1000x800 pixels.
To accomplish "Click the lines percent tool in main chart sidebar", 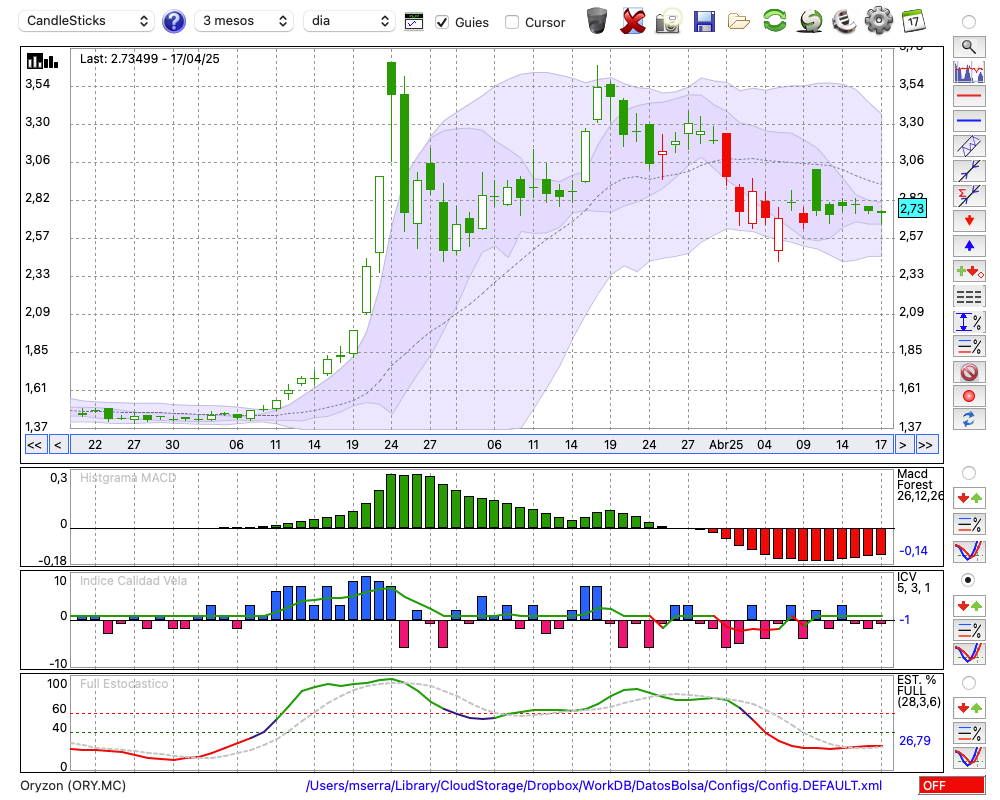I will [x=969, y=346].
